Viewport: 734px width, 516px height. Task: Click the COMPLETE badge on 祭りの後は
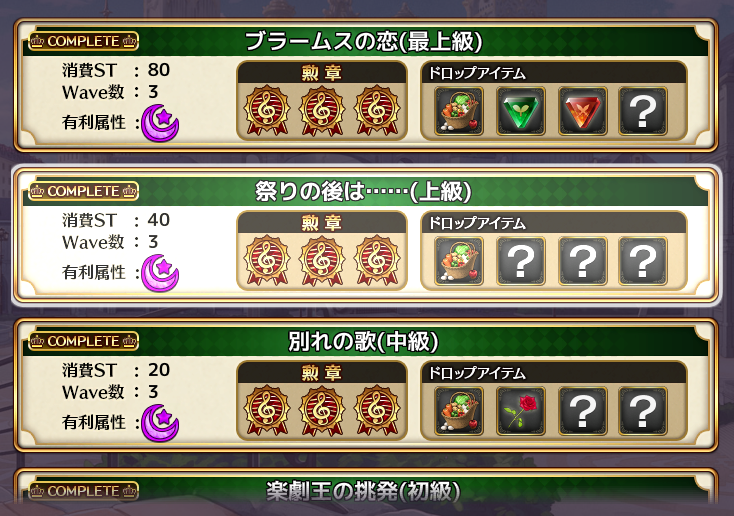point(83,191)
